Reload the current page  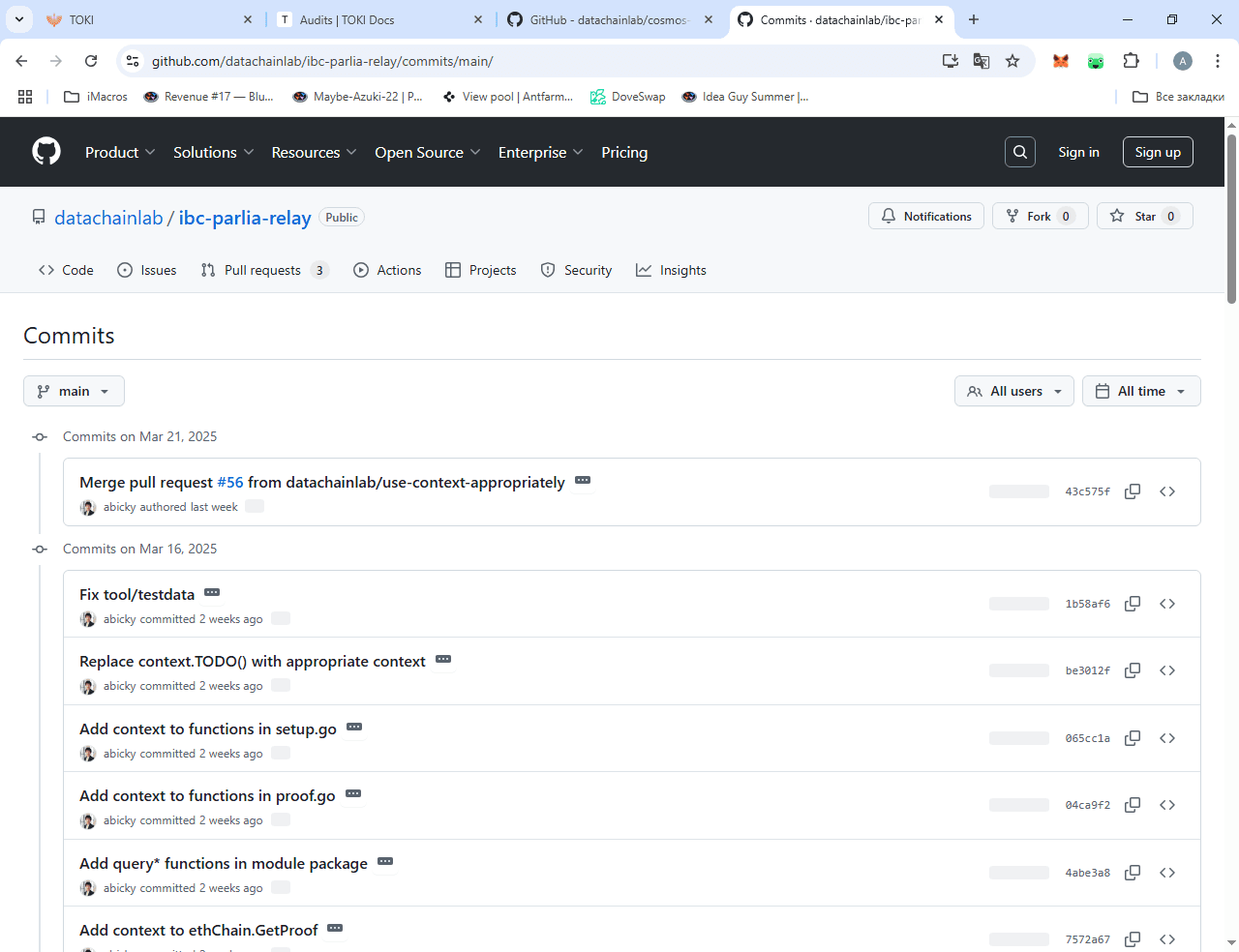click(x=91, y=61)
